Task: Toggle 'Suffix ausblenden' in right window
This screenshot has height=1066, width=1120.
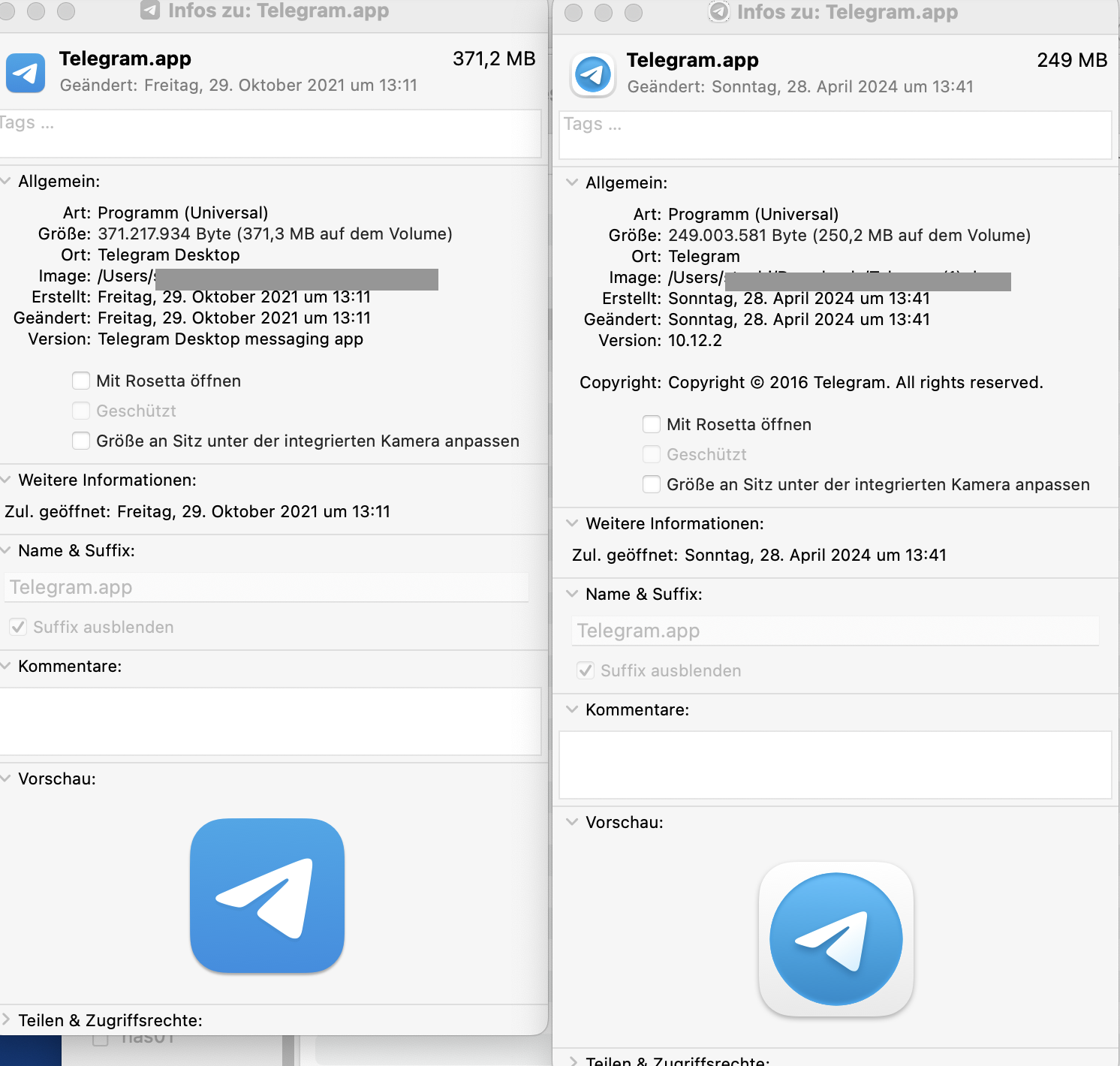Action: (586, 670)
